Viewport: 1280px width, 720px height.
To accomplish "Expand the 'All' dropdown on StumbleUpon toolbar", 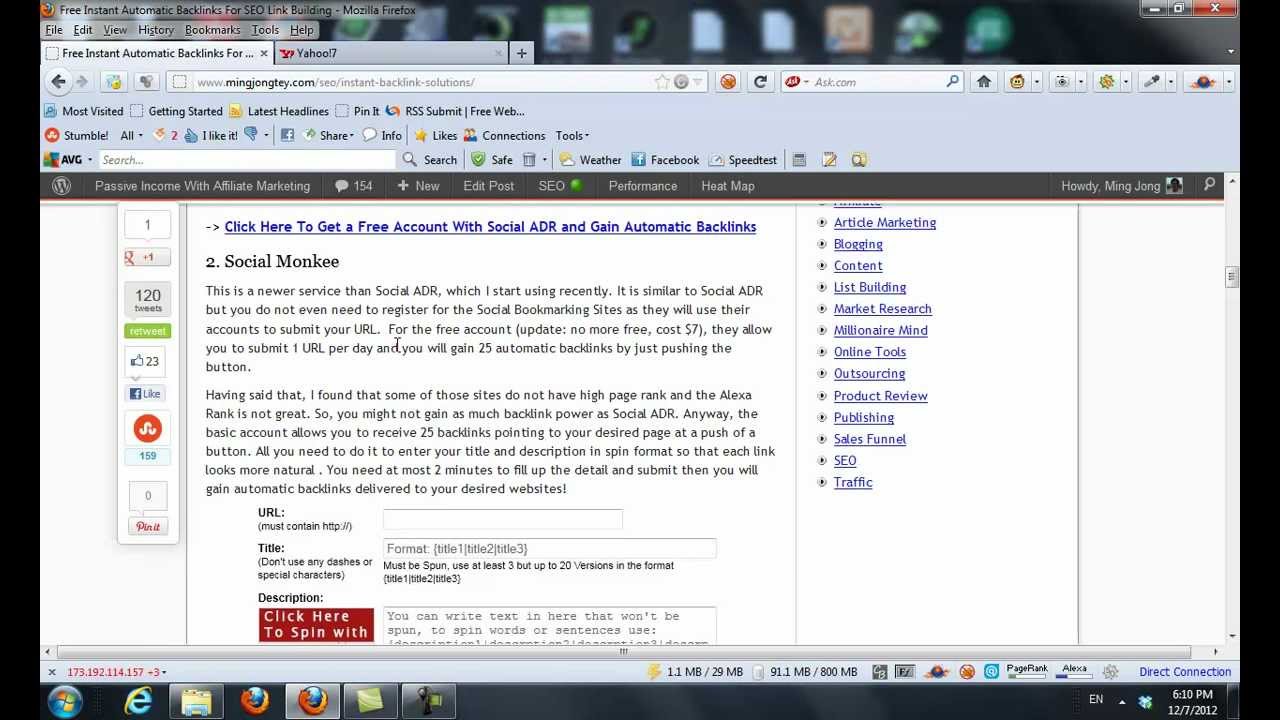I will [131, 135].
